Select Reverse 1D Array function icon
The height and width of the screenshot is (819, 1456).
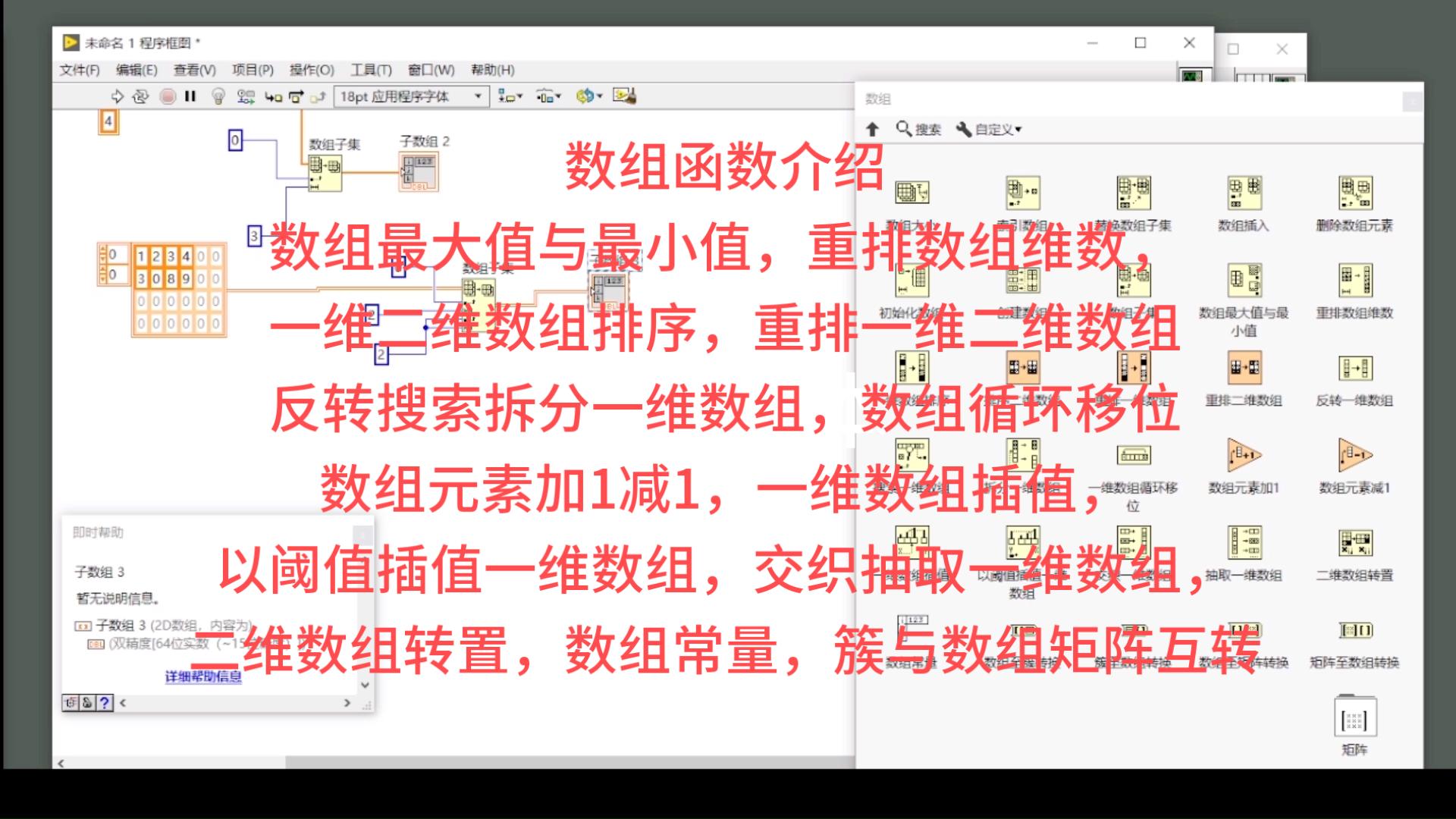[1354, 369]
